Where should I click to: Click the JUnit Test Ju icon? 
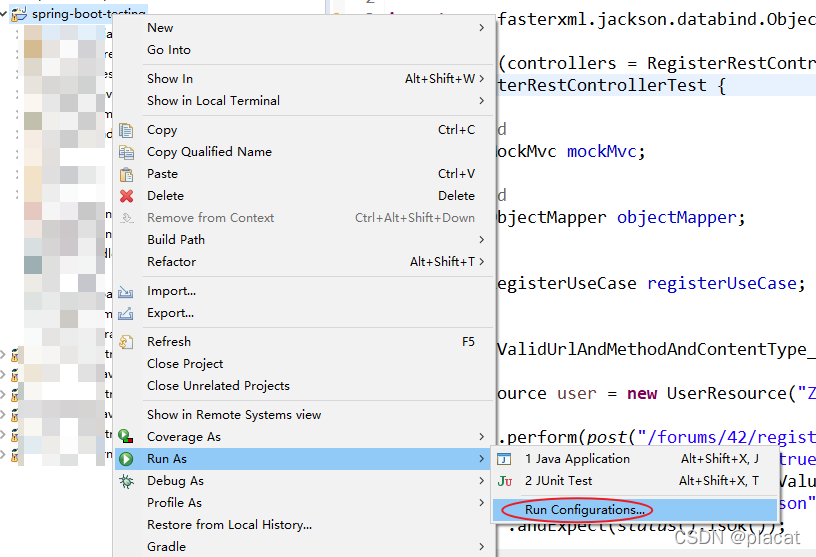click(x=505, y=482)
